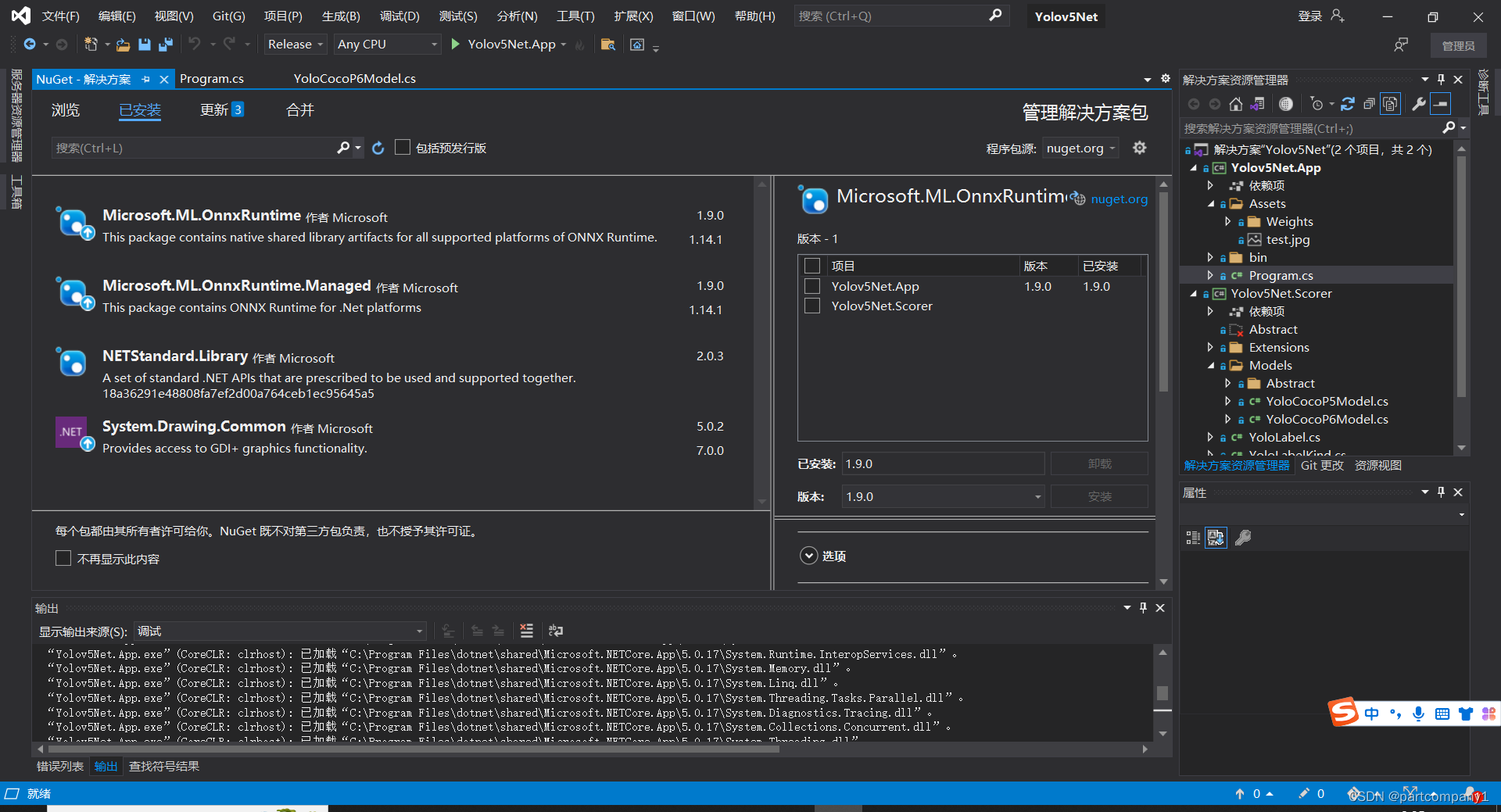Open the Feedback icon near the admin button
The height and width of the screenshot is (812, 1501).
1401,45
